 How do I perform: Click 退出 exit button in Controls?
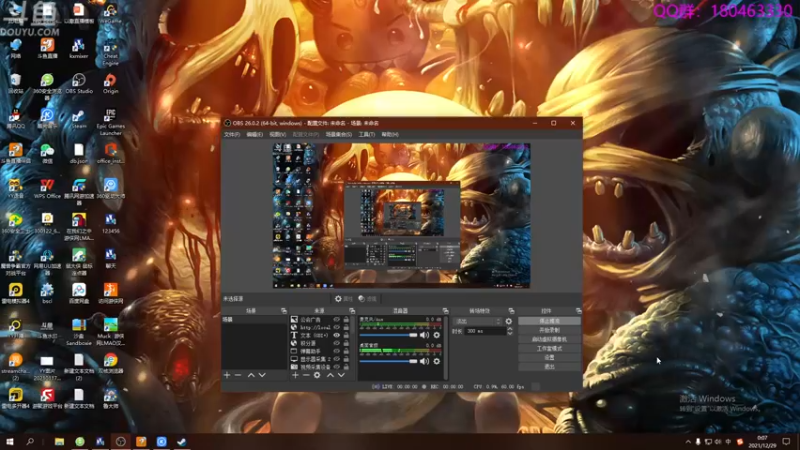549,367
